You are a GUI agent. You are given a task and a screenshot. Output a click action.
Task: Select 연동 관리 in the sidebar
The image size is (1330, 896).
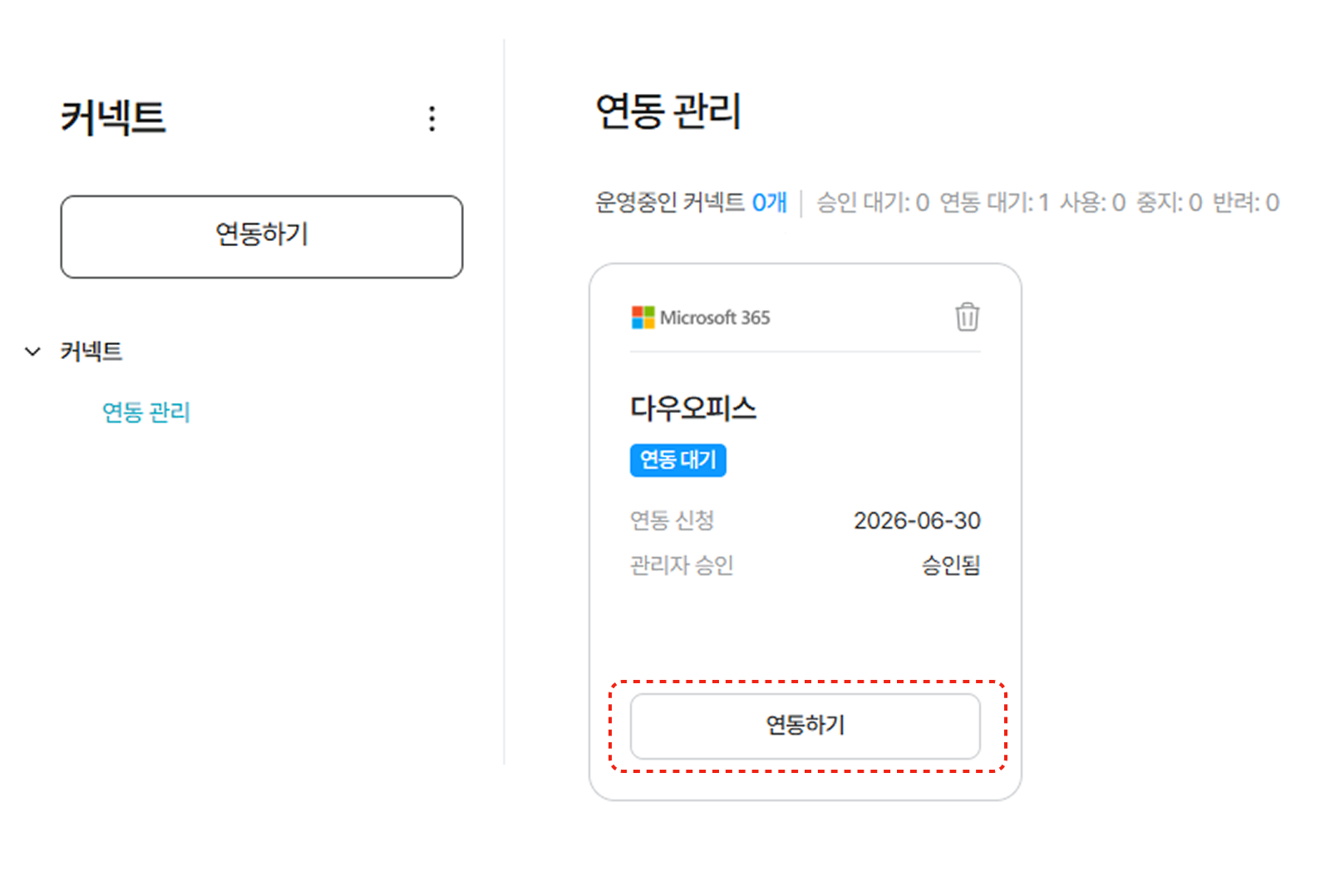coord(146,411)
